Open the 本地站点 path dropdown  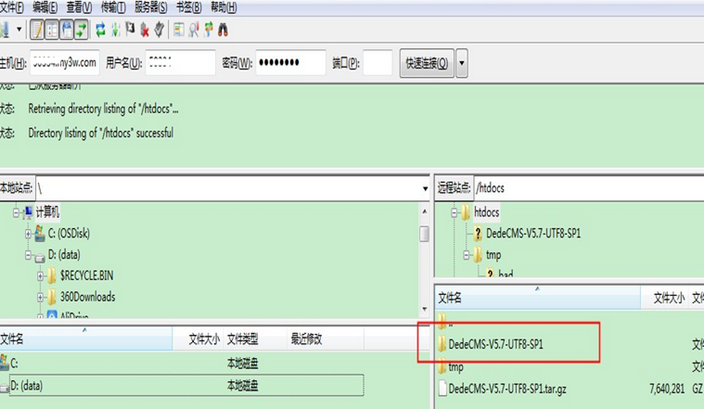(x=425, y=189)
